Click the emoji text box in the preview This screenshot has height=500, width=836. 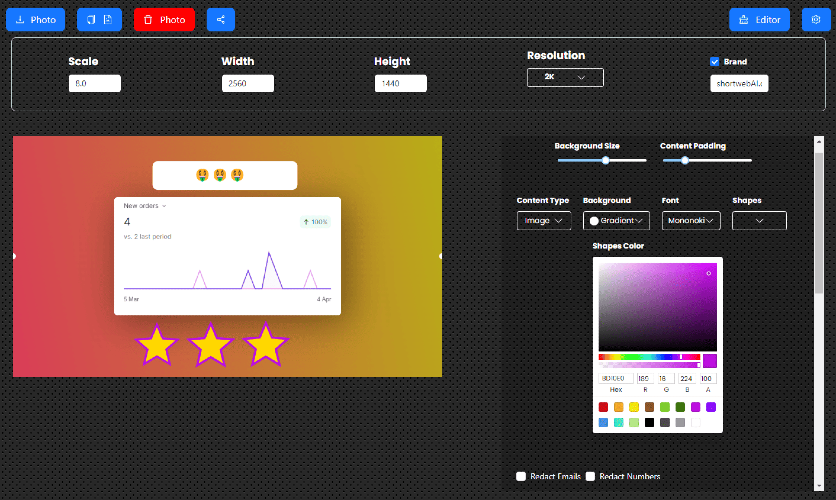coord(225,175)
